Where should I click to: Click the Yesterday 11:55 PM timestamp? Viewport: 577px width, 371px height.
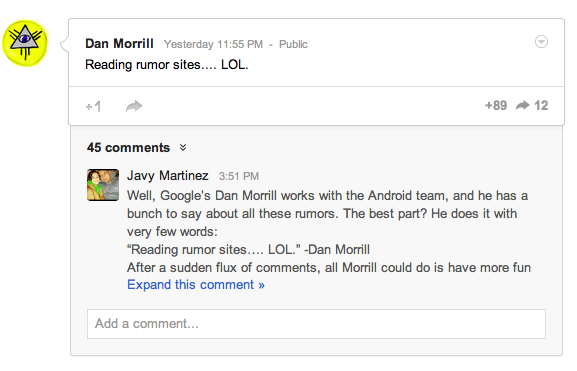[x=213, y=44]
